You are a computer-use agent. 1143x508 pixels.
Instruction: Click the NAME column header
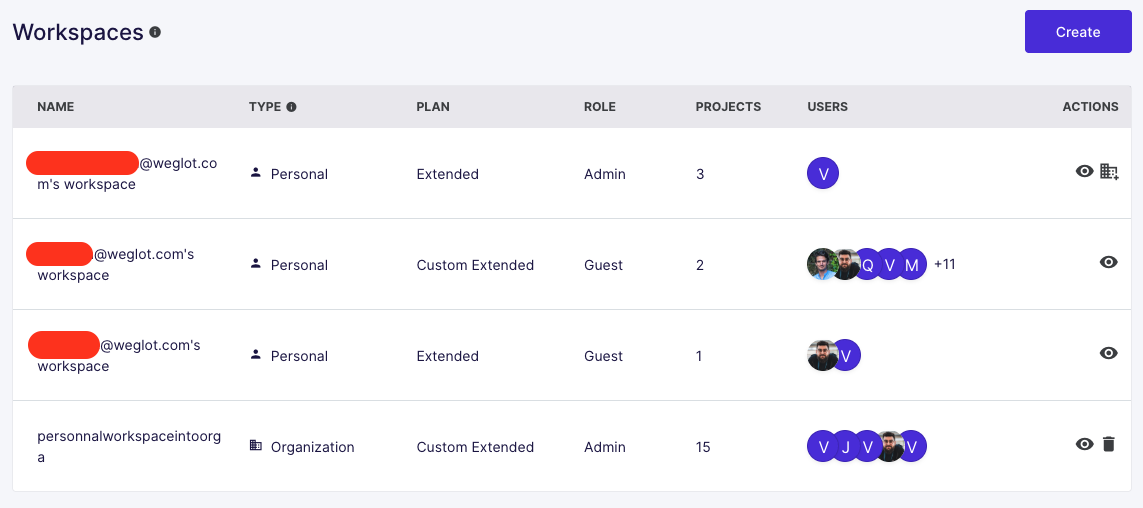coord(56,107)
